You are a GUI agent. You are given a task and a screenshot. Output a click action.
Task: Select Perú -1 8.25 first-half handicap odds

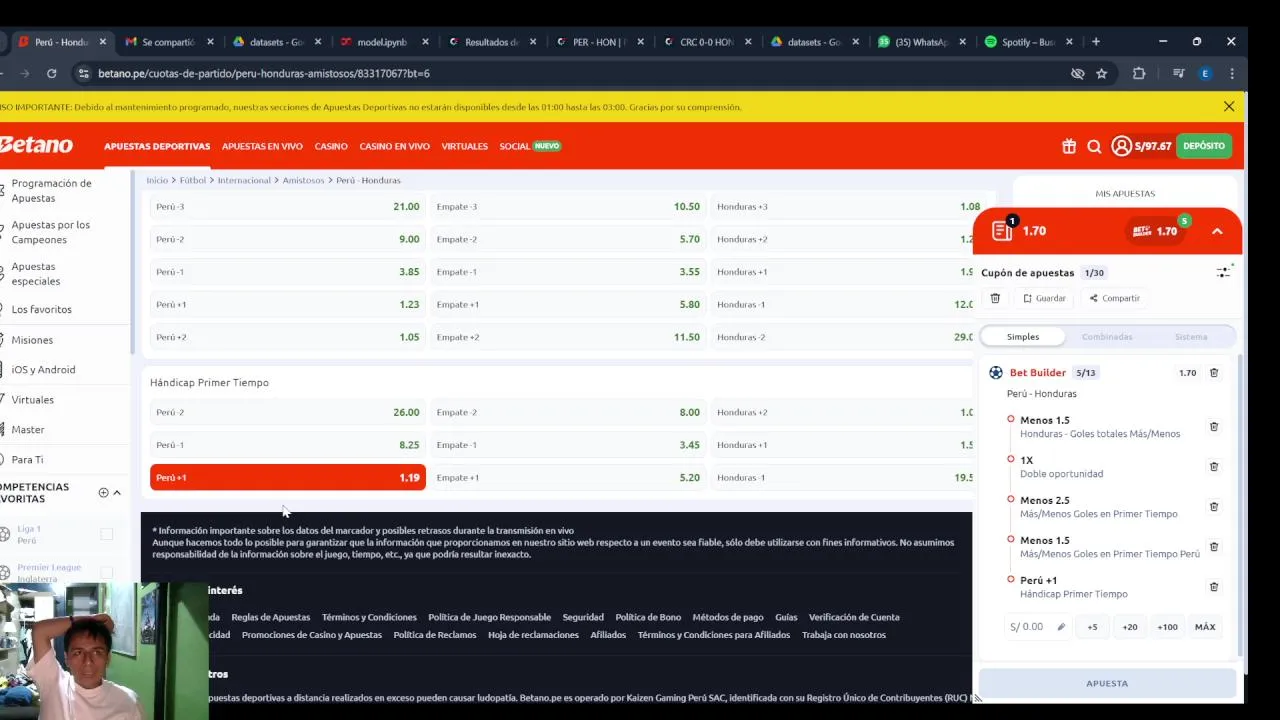(x=288, y=445)
